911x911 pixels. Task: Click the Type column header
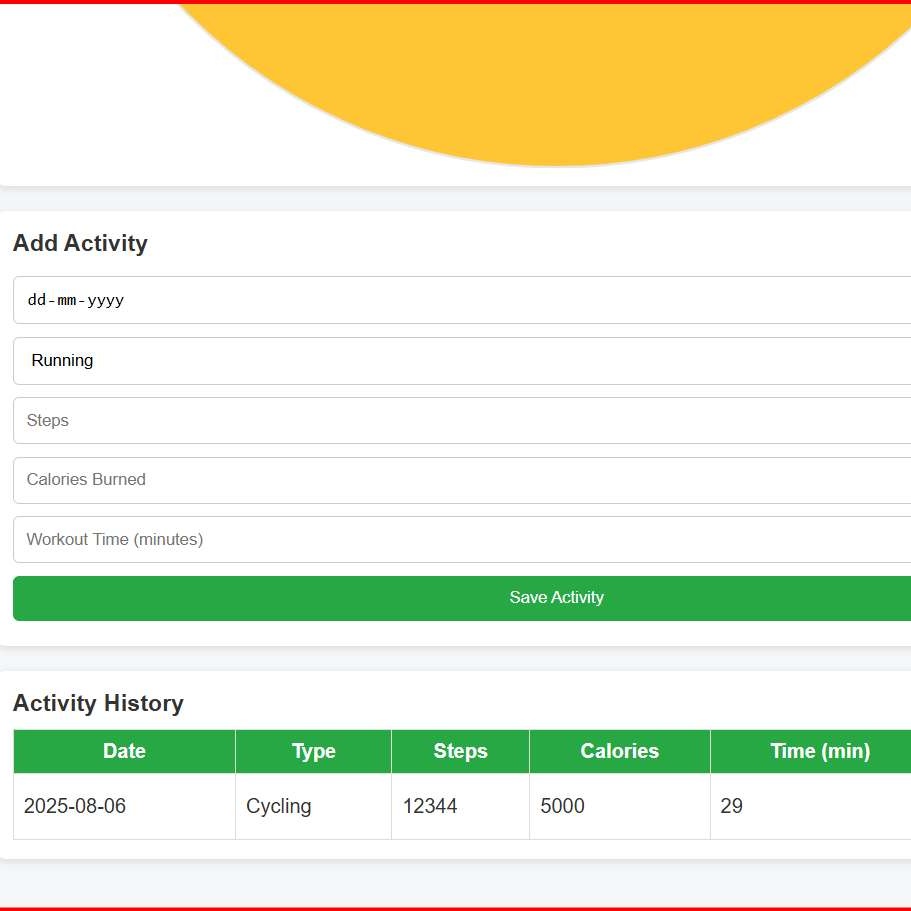pos(313,751)
